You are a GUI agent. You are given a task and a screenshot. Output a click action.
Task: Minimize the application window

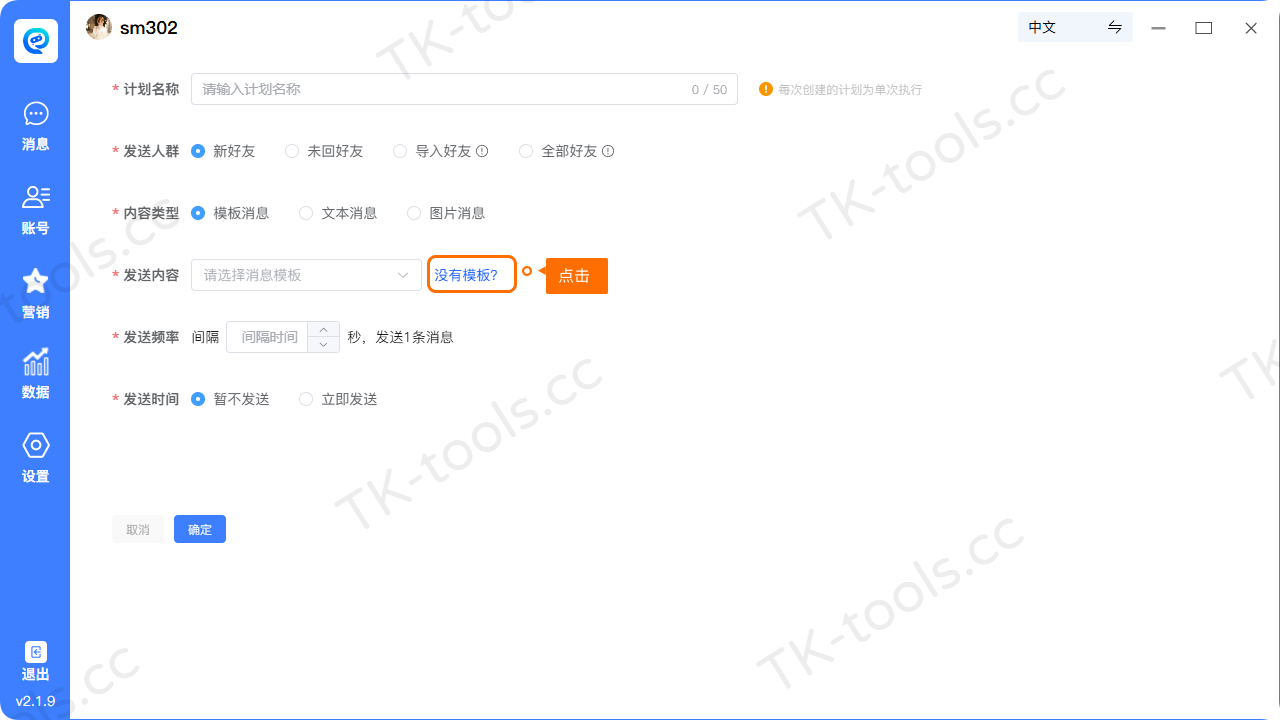tap(1158, 28)
